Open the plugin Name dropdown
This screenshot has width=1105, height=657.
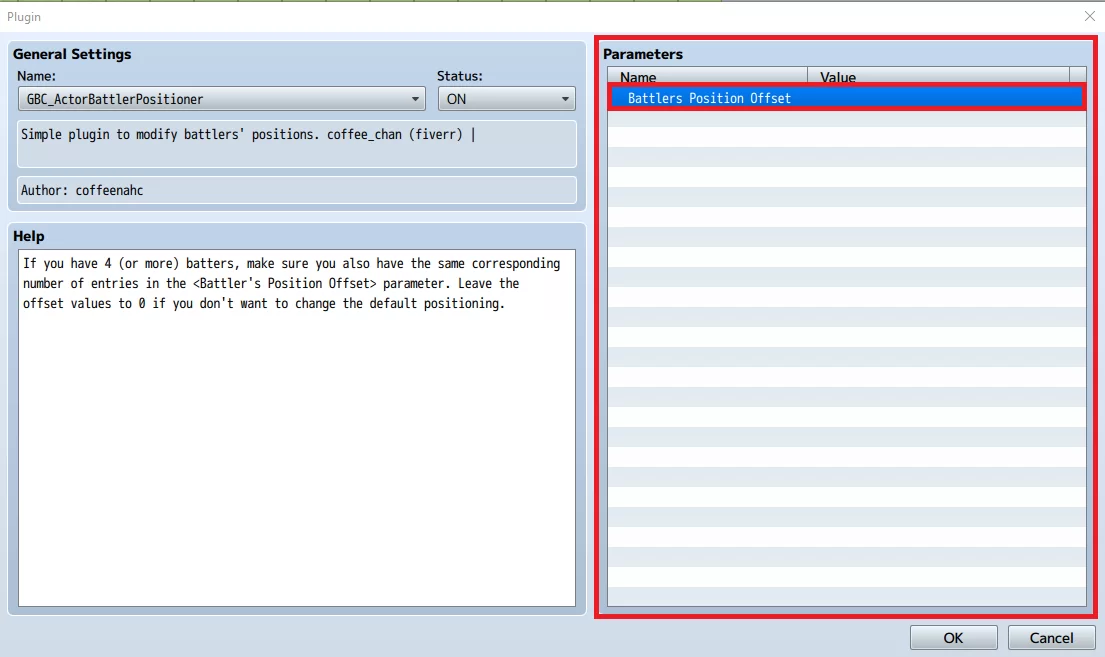(x=221, y=99)
